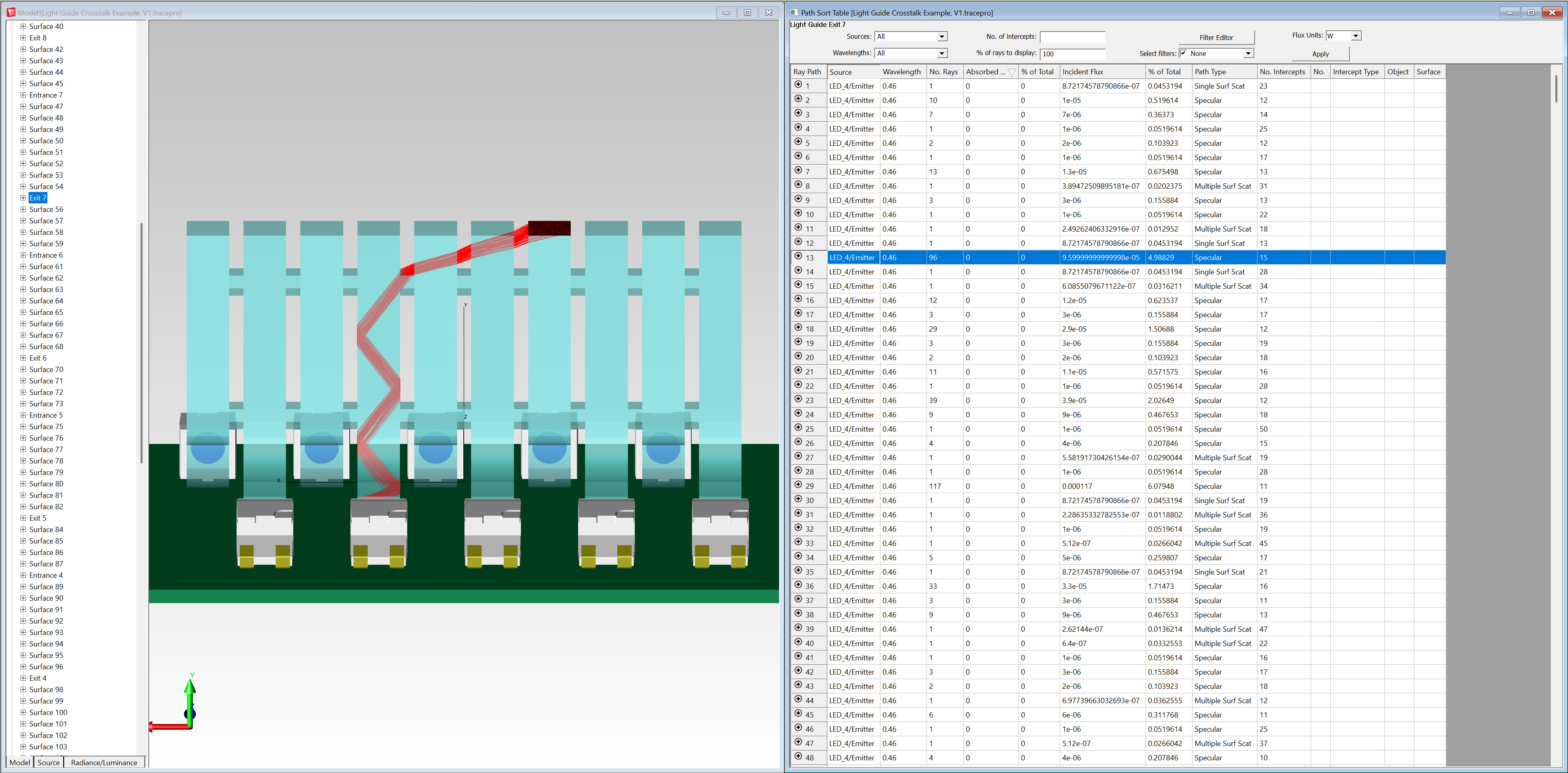Click the Path Sort Table vertical scrollbar
Viewport: 1568px width, 773px height.
[1556, 89]
